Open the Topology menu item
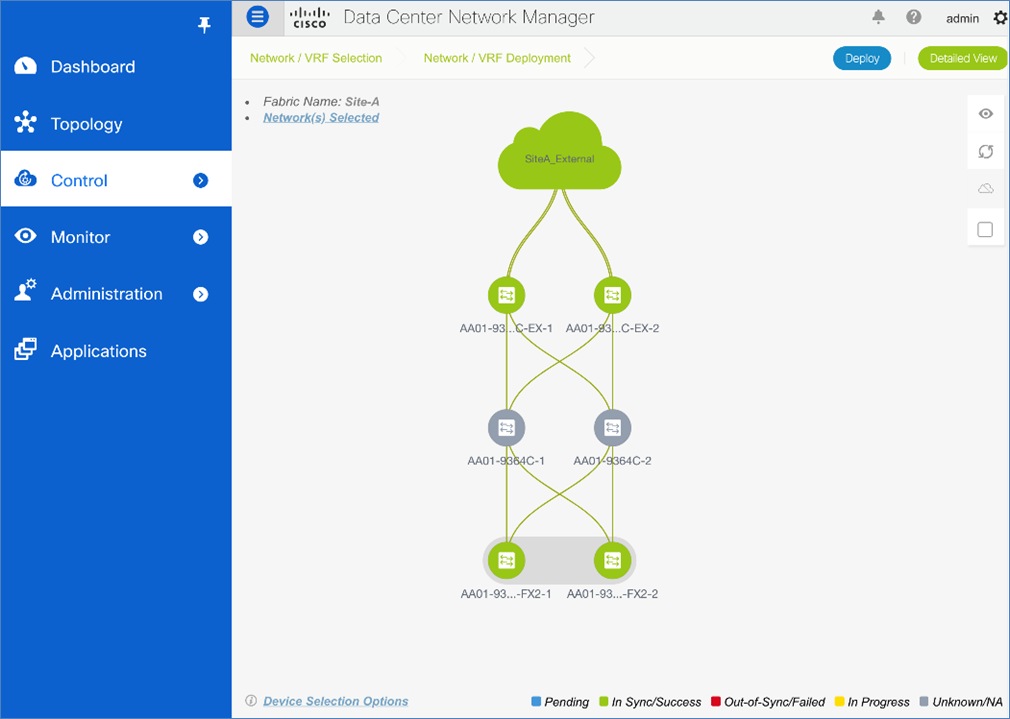Viewport: 1010px width, 719px height. coord(116,123)
